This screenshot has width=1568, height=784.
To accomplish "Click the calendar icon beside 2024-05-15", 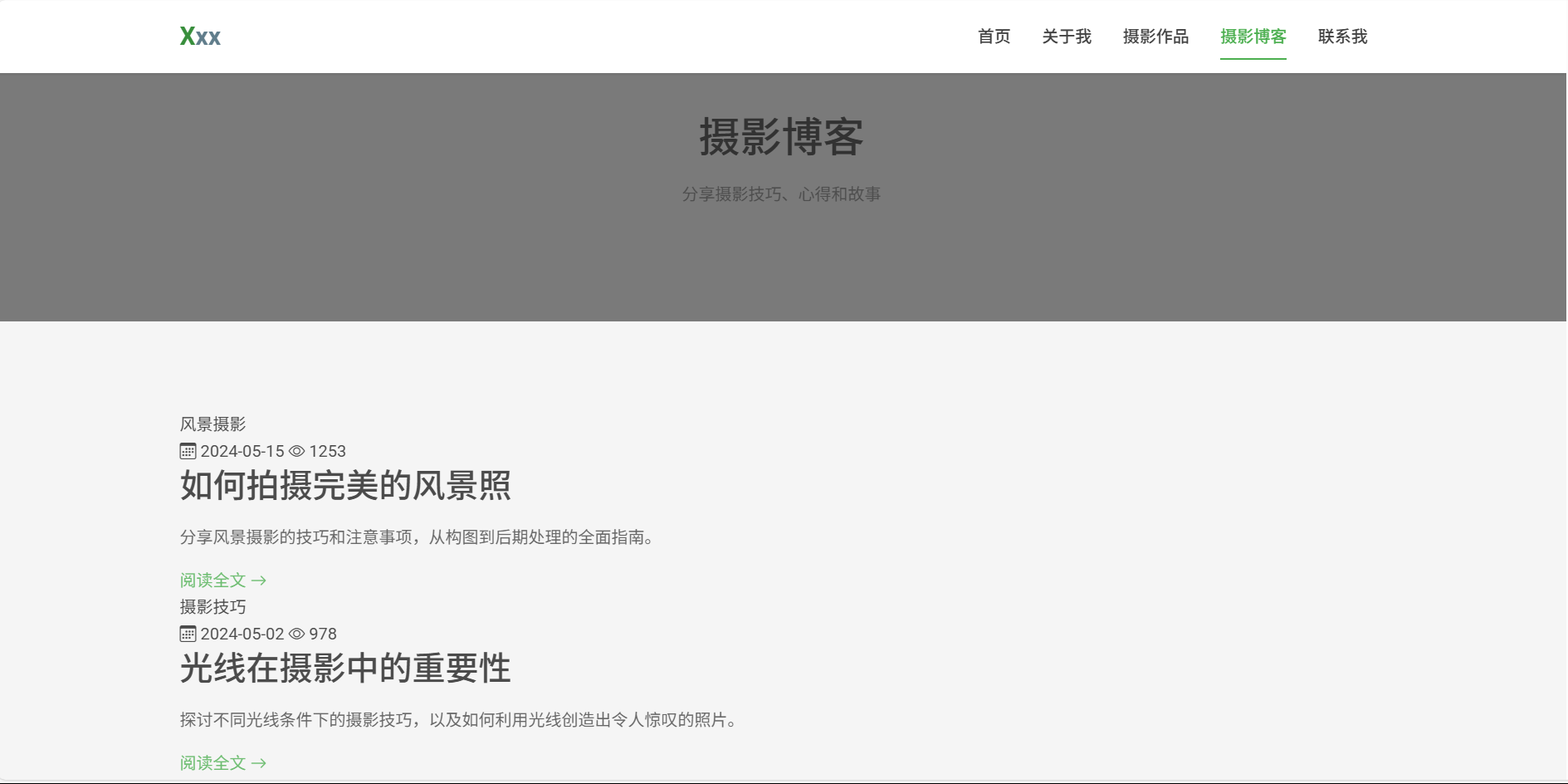I will [188, 451].
